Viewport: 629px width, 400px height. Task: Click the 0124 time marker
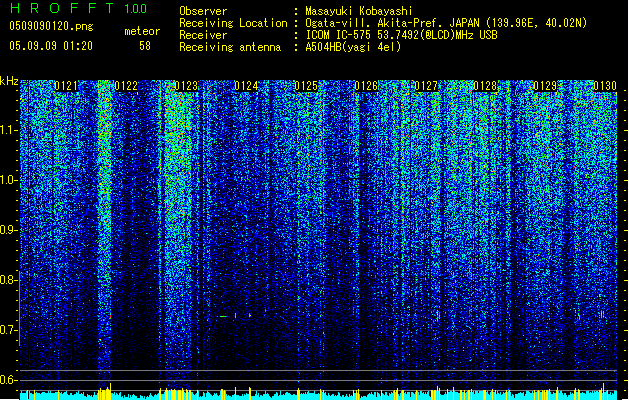click(246, 86)
